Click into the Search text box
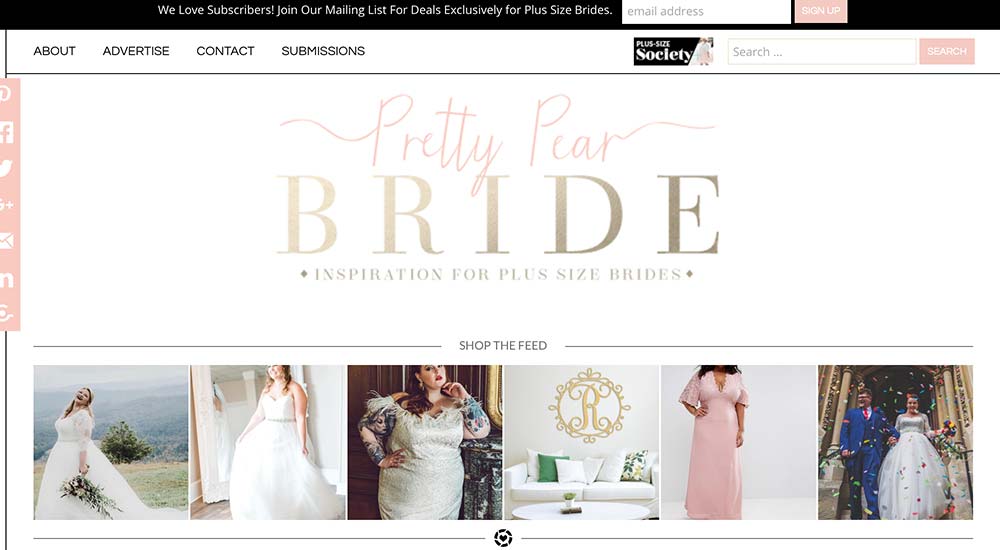Viewport: 1000px width, 550px height. (x=822, y=52)
